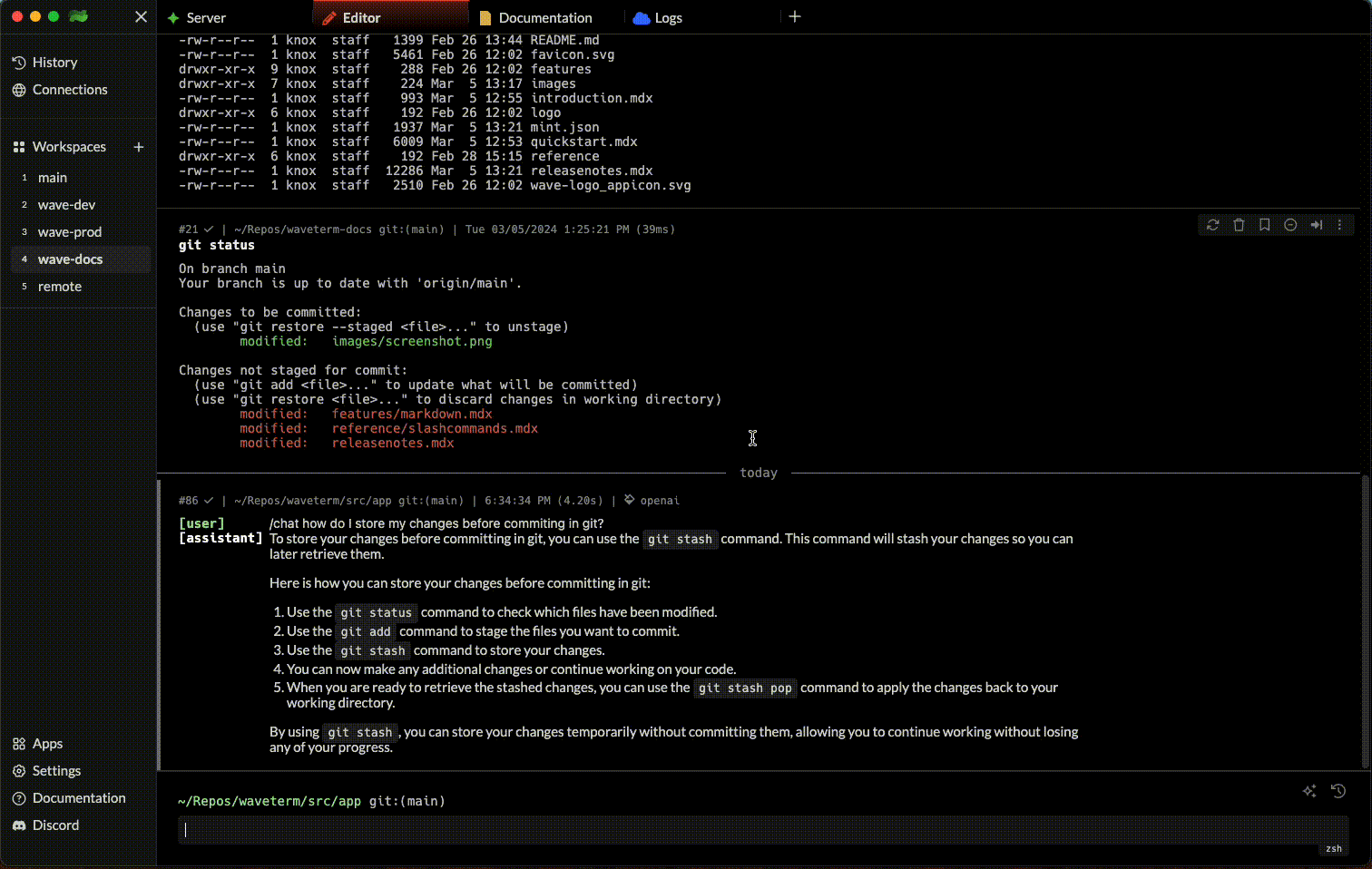This screenshot has width=1372, height=869.
Task: Select the wave-prod workspace
Action: point(80,232)
